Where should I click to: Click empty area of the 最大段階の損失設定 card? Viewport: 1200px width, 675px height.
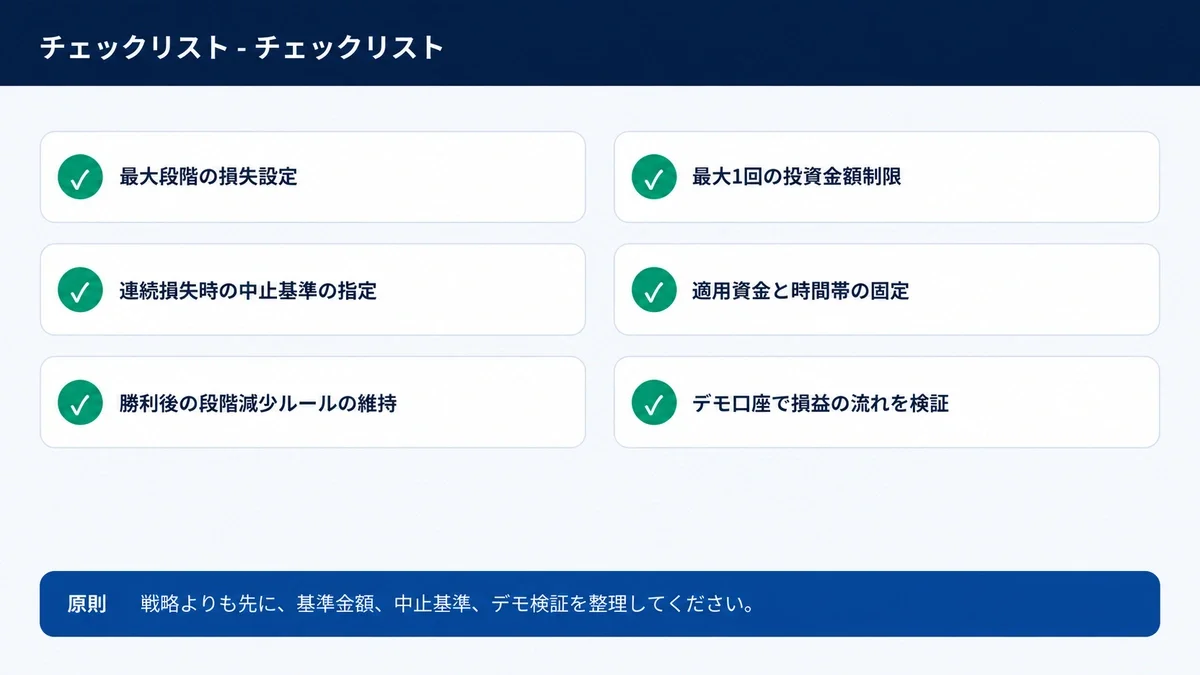pos(440,177)
